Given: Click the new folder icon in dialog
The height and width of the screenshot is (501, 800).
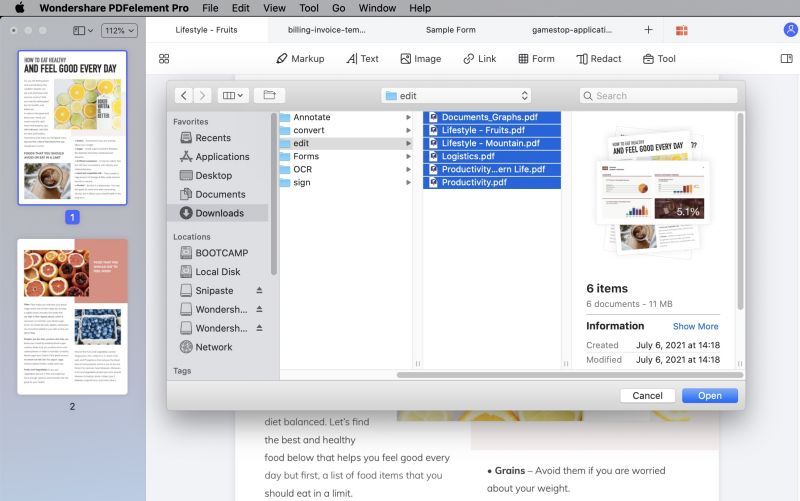Looking at the screenshot, I should coord(269,95).
